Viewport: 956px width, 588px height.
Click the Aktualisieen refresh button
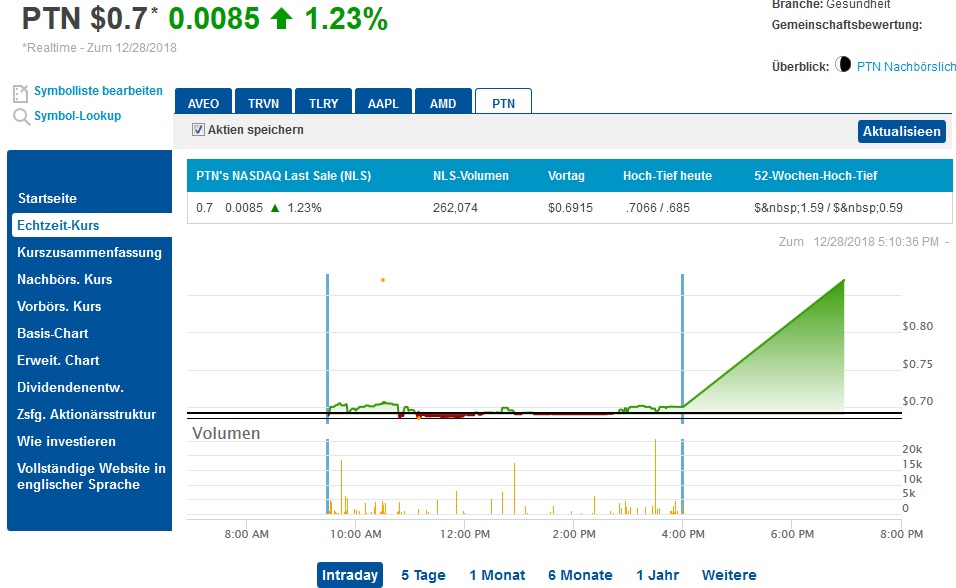[901, 131]
